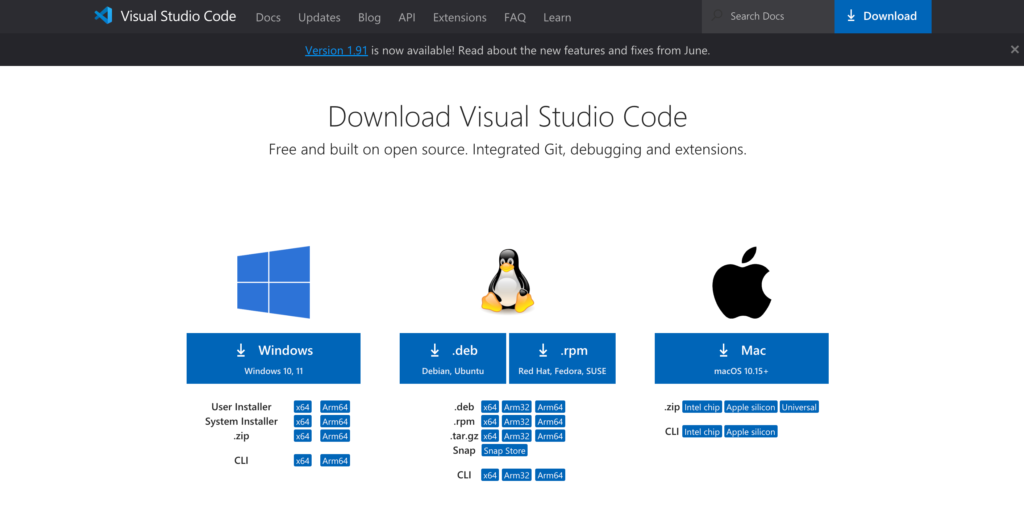Select x64 in the Linux .deb row

tap(490, 407)
